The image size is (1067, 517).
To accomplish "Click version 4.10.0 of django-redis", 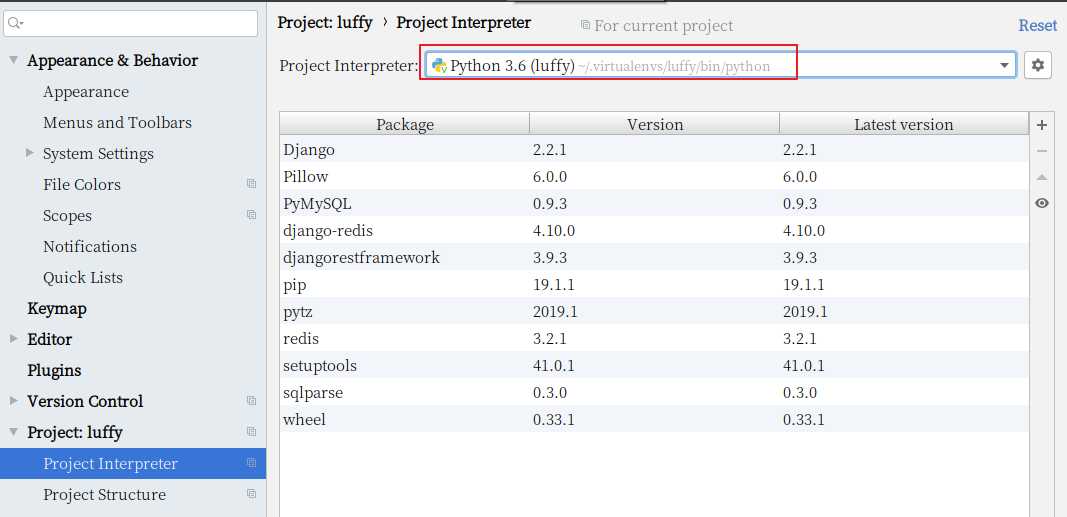I will (554, 231).
